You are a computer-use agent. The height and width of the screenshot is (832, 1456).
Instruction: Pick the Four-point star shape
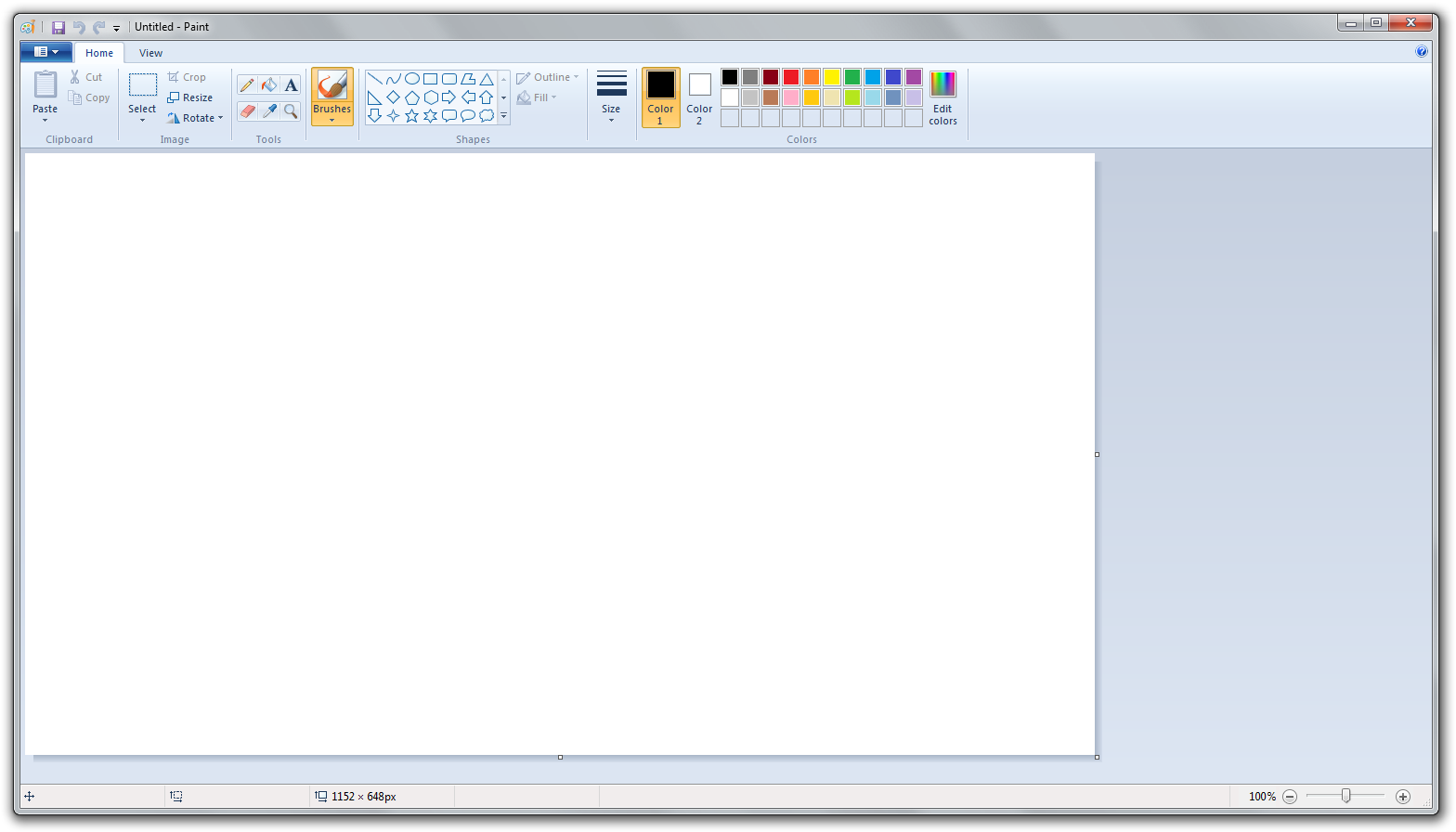click(393, 116)
